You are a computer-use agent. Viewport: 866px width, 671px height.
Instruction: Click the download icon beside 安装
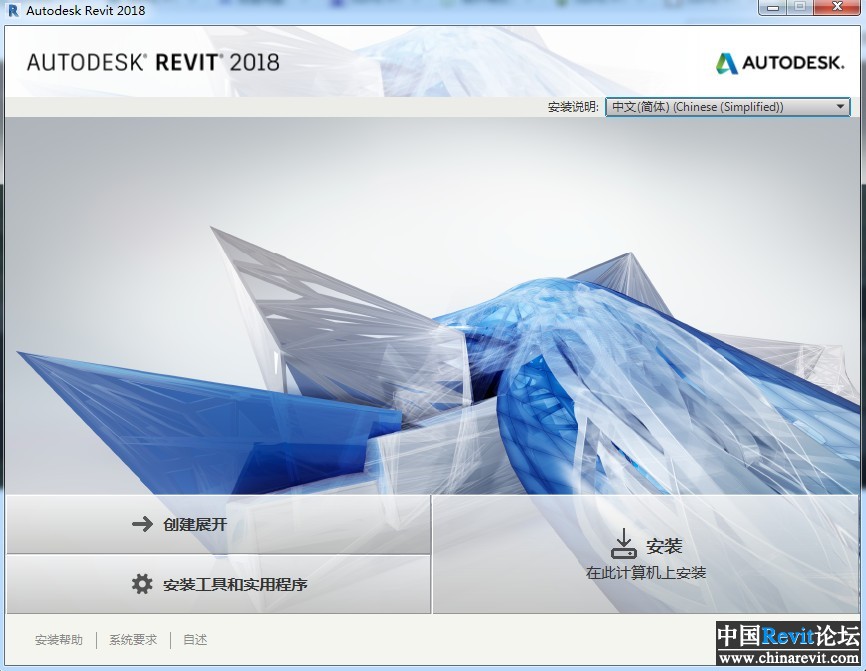click(624, 544)
